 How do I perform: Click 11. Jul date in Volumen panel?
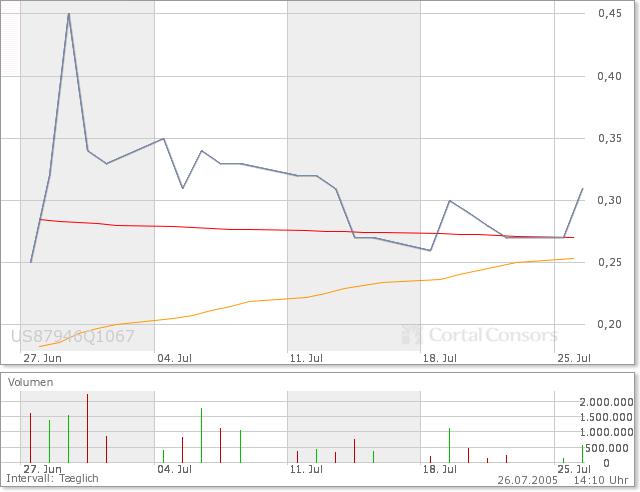[x=306, y=469]
